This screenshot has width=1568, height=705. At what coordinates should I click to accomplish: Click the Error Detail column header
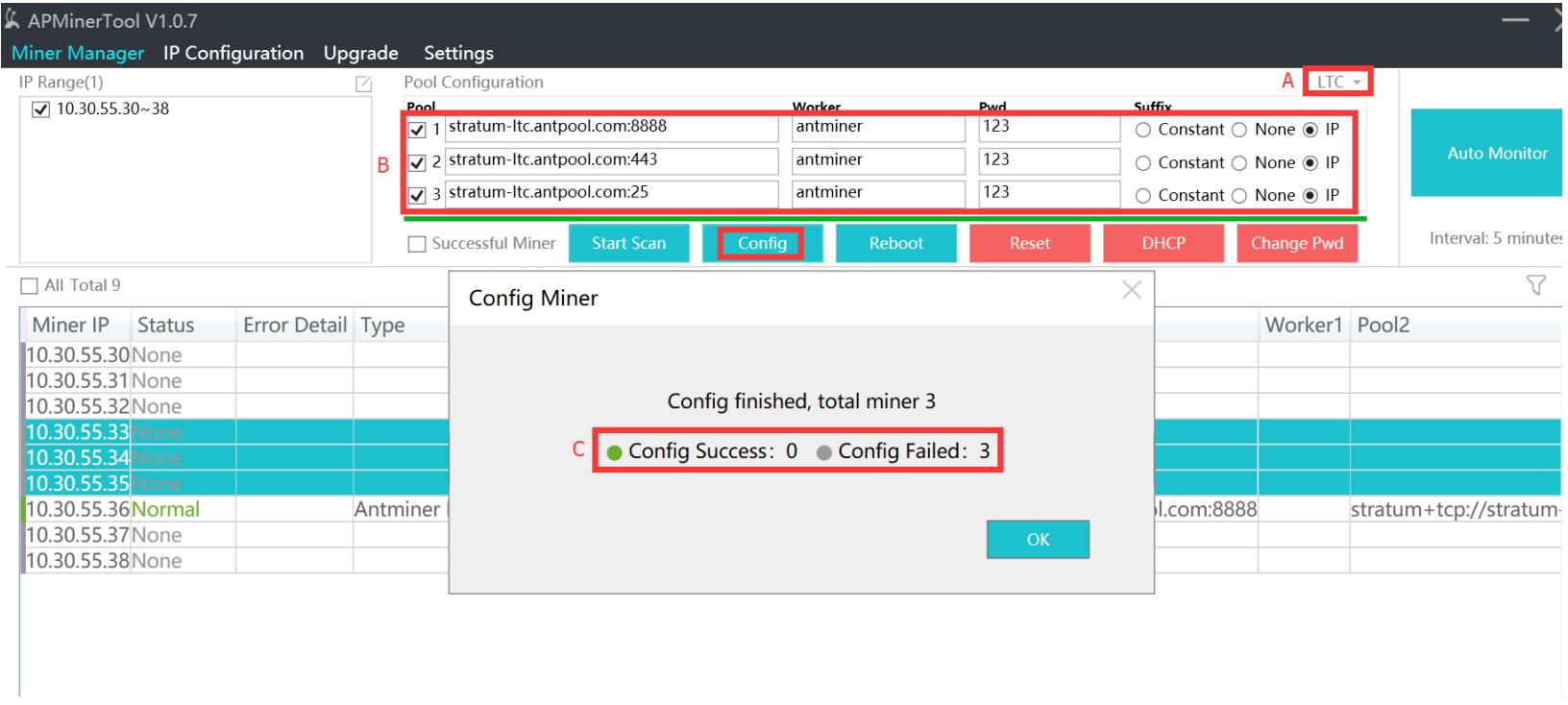(295, 325)
